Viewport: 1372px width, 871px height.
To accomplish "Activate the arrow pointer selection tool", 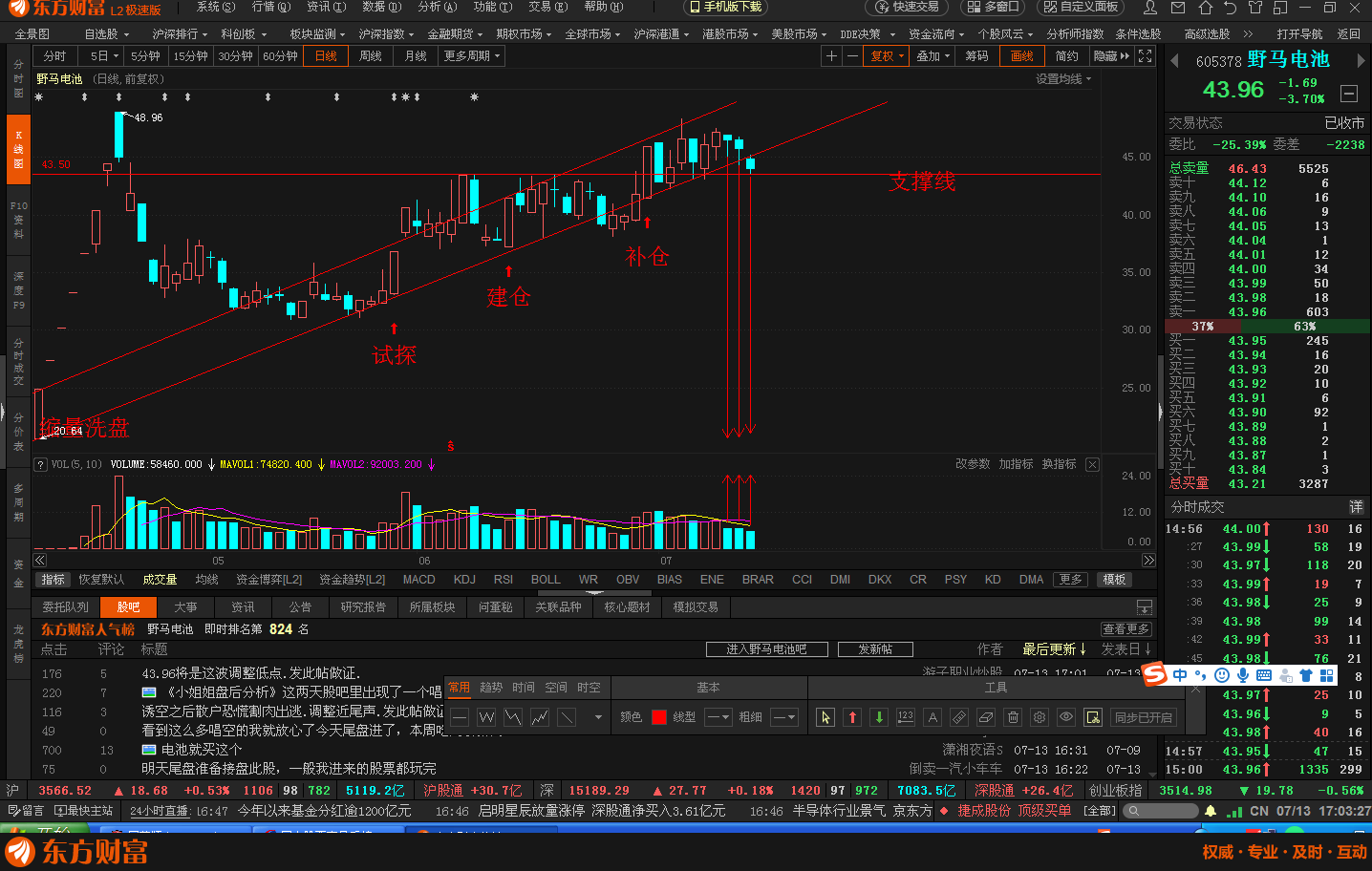I will pos(825,717).
